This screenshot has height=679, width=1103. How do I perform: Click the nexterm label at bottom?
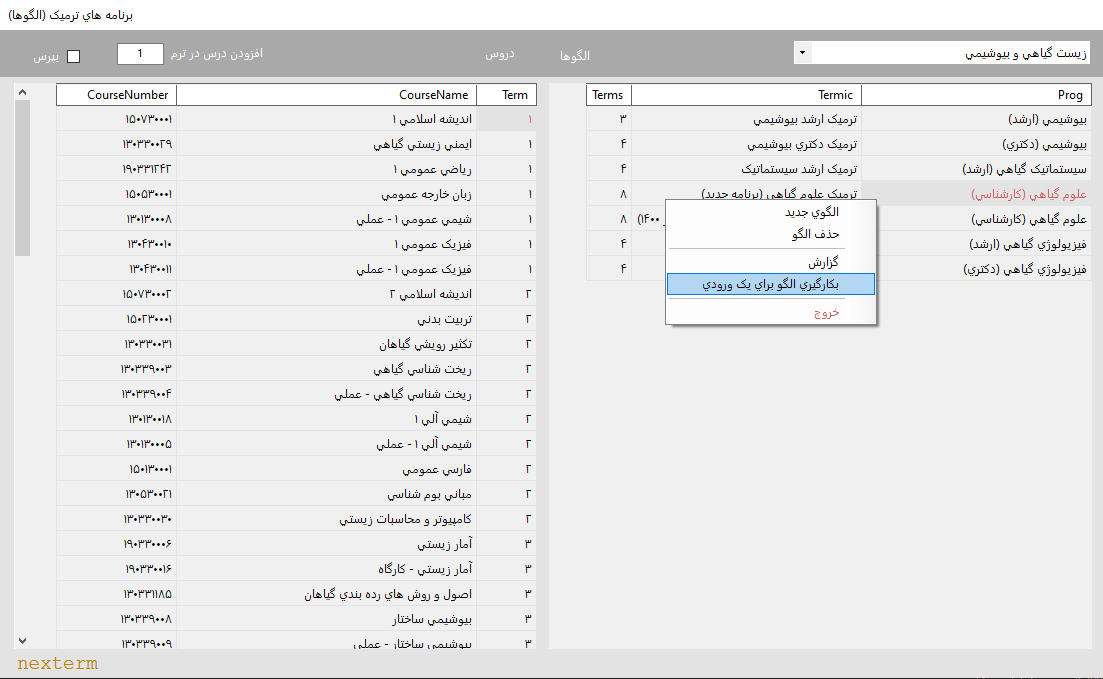coord(57,663)
